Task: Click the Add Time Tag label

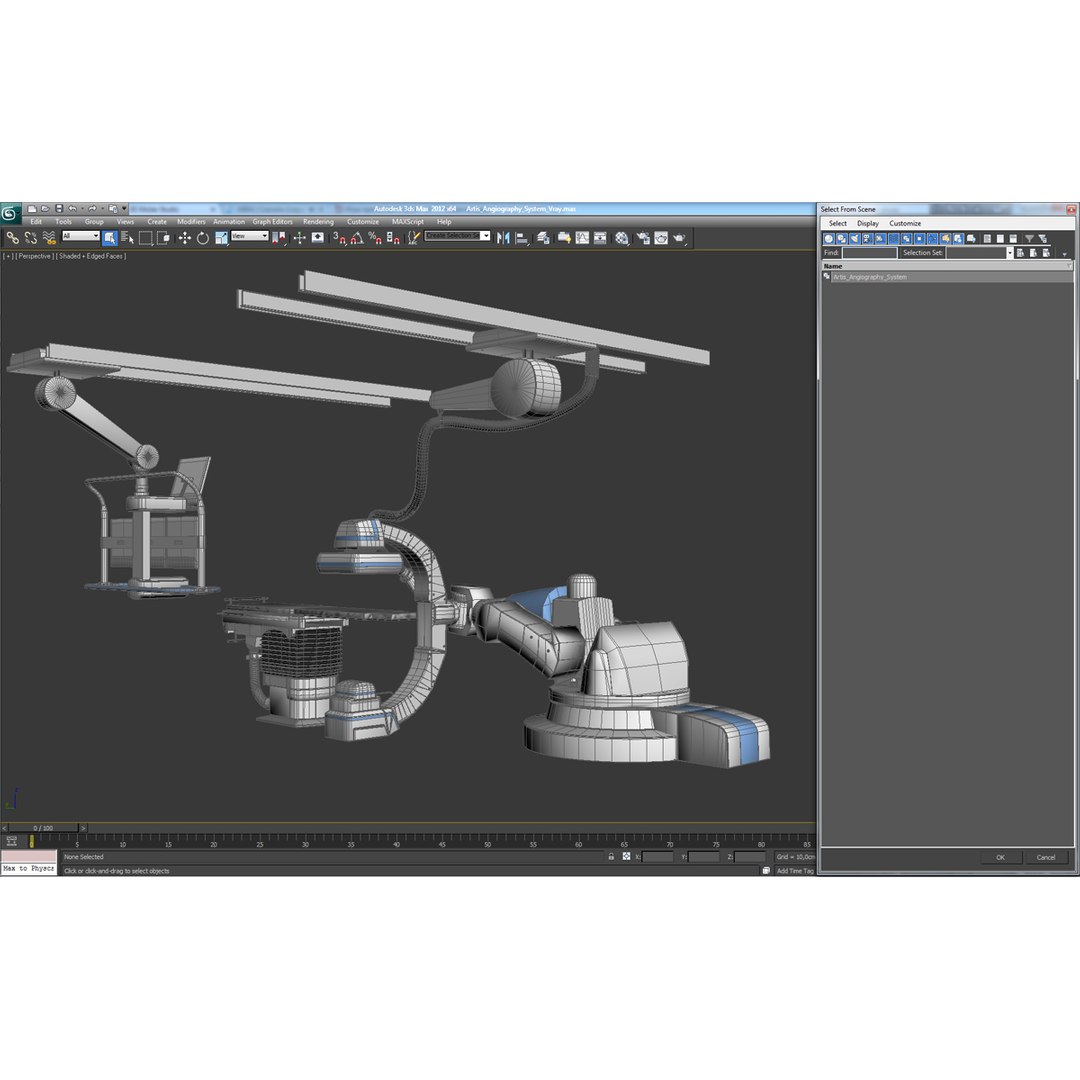Action: [795, 871]
